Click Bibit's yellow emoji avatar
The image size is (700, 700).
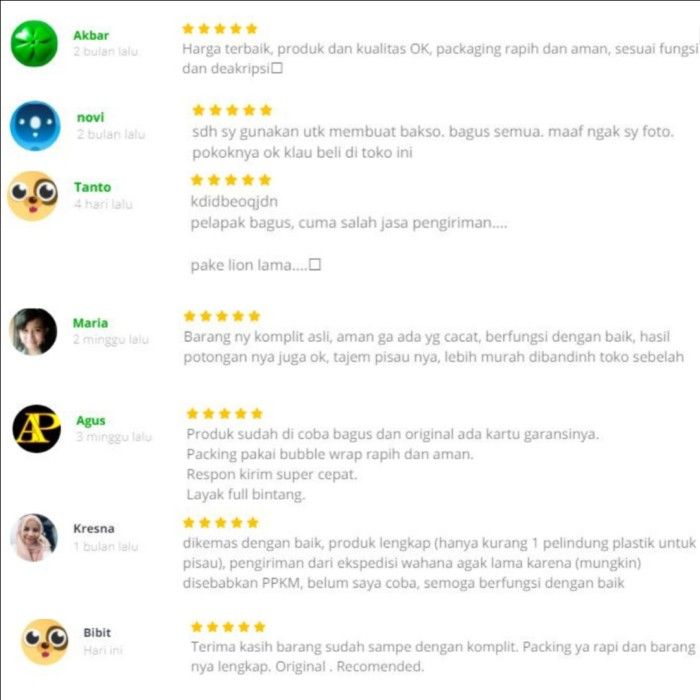click(x=45, y=642)
